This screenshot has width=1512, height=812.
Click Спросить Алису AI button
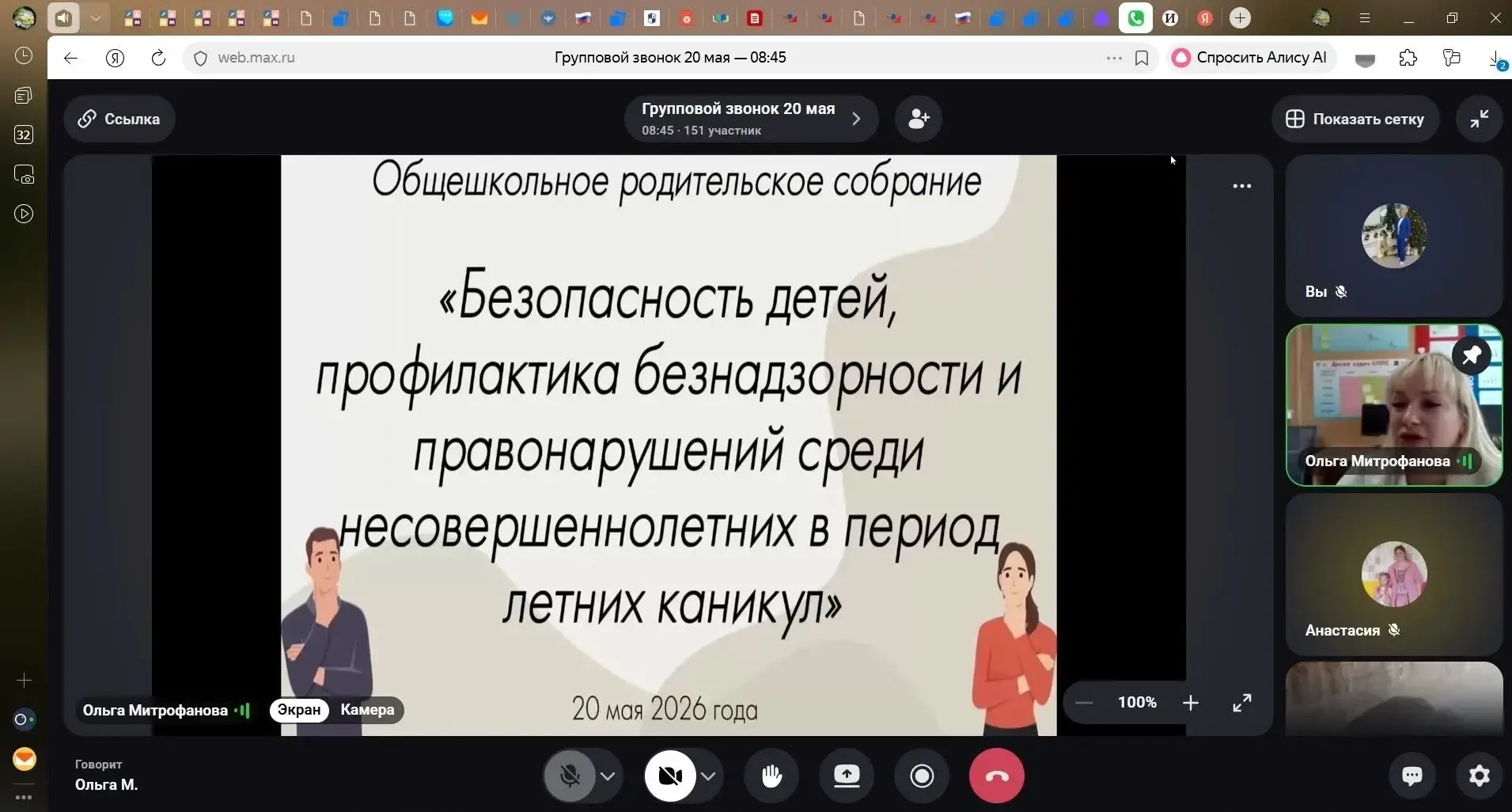(x=1249, y=58)
